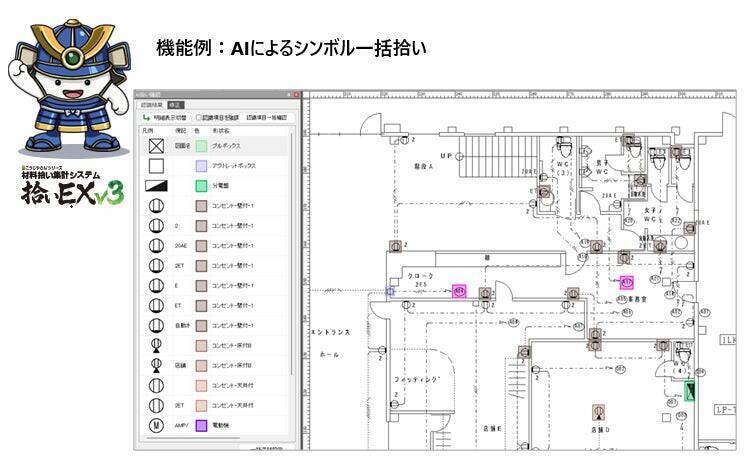748x462 pixels.
Task: Click highlighted floor outlet symbol above 店舗D
Action: (x=598, y=412)
